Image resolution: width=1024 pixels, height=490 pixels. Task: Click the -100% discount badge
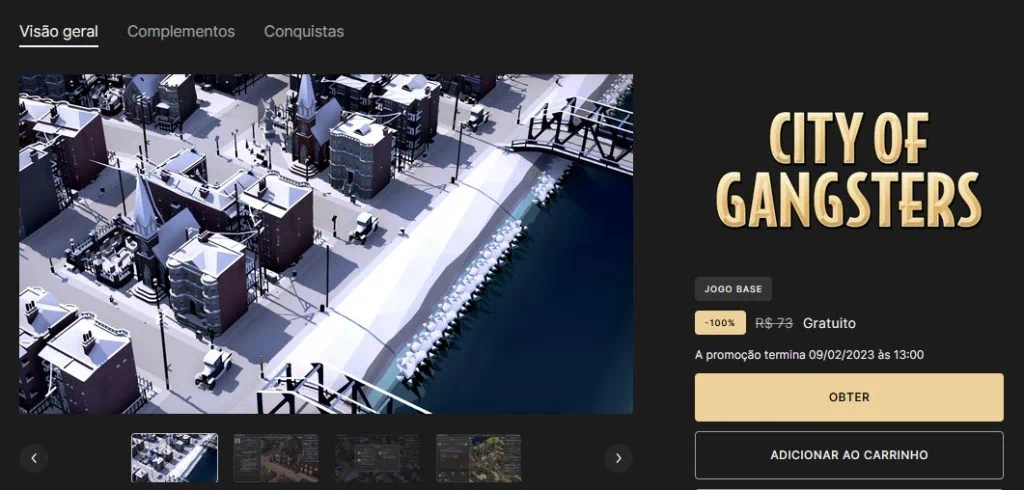click(720, 323)
